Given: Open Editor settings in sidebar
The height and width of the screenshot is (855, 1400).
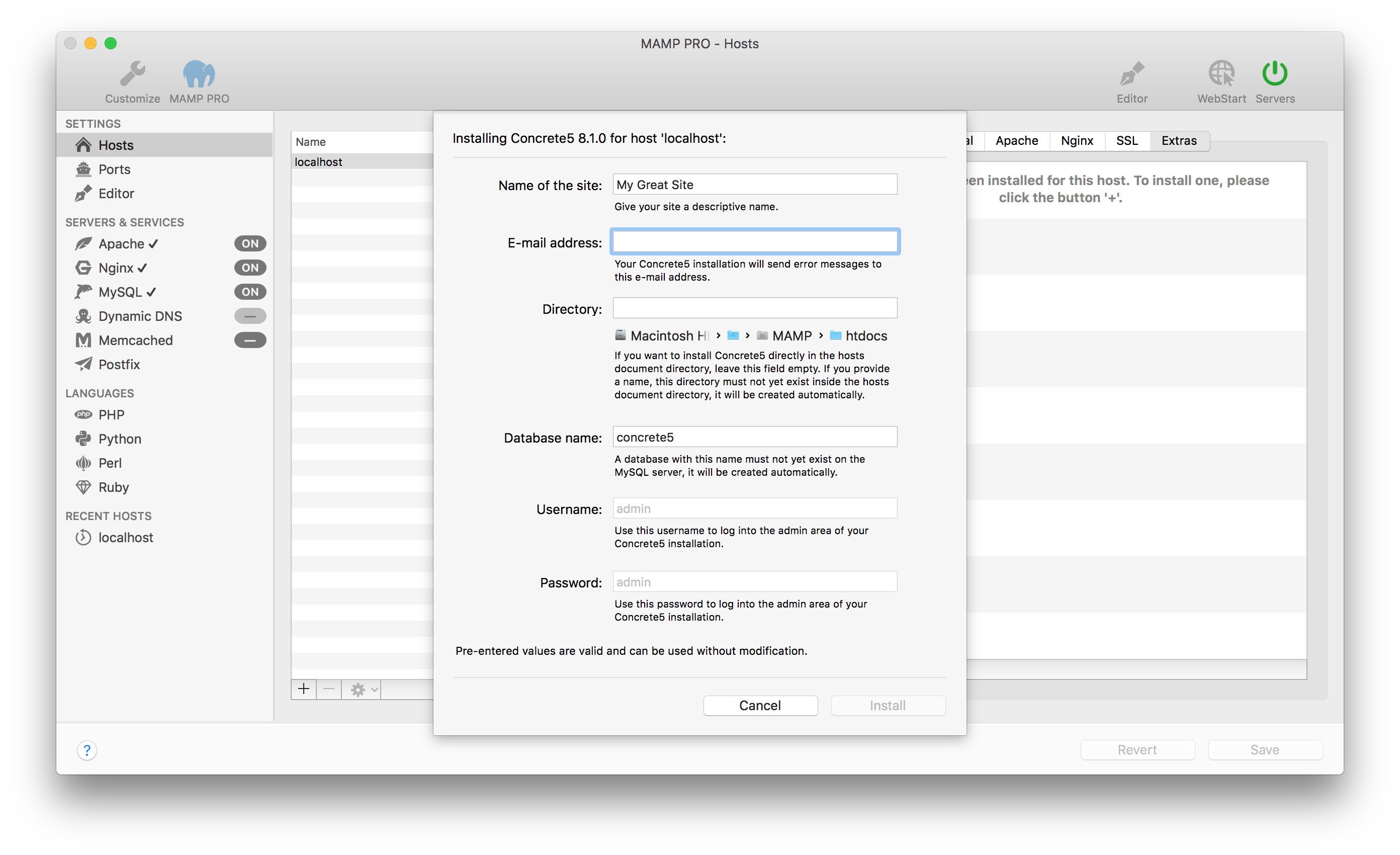Looking at the screenshot, I should point(165,194).
